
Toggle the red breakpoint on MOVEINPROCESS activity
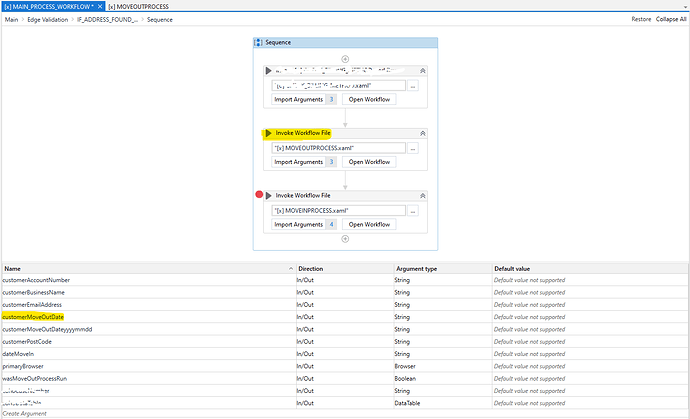coord(259,195)
